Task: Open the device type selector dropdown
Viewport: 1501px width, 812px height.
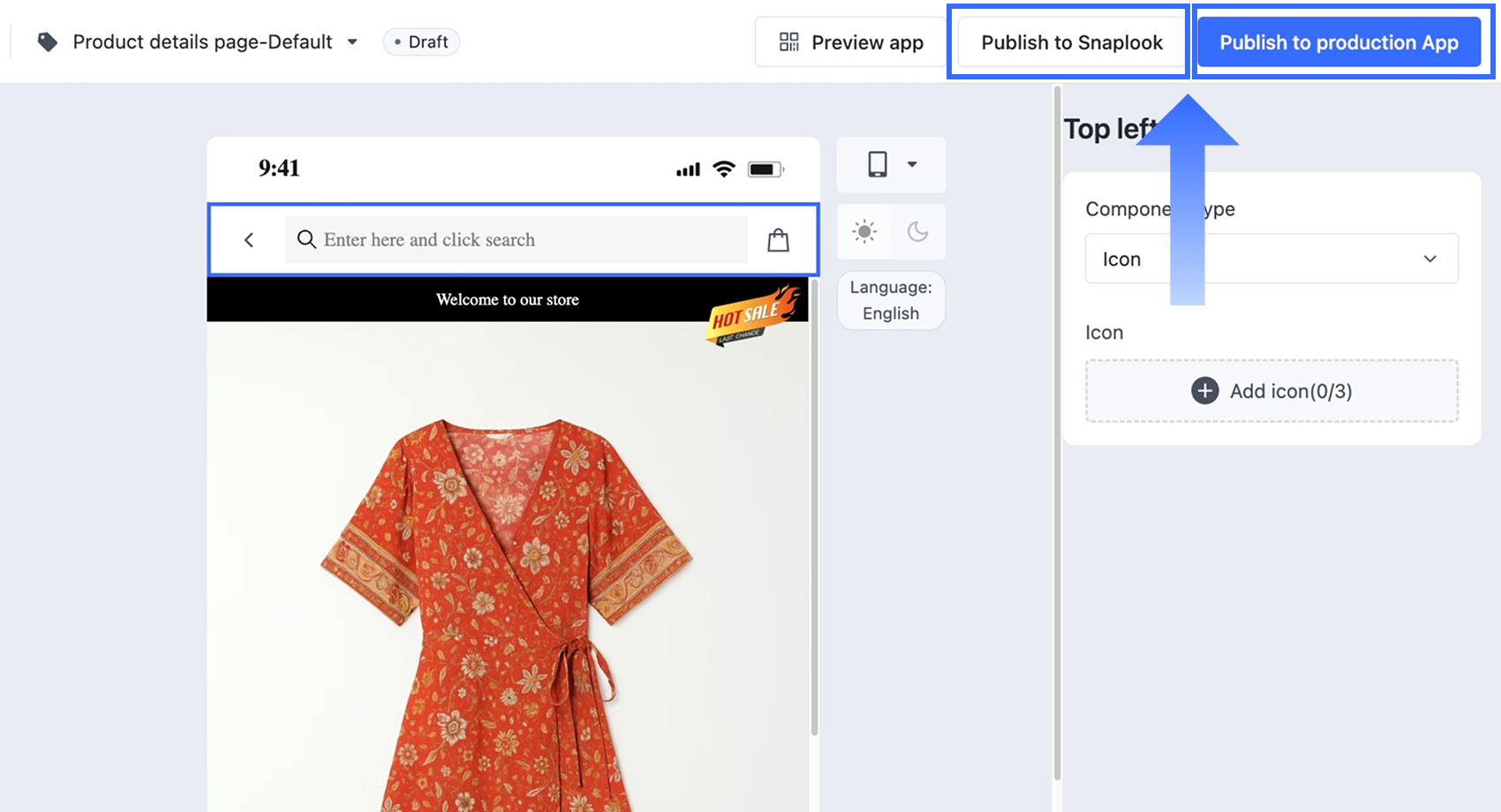Action: click(891, 164)
